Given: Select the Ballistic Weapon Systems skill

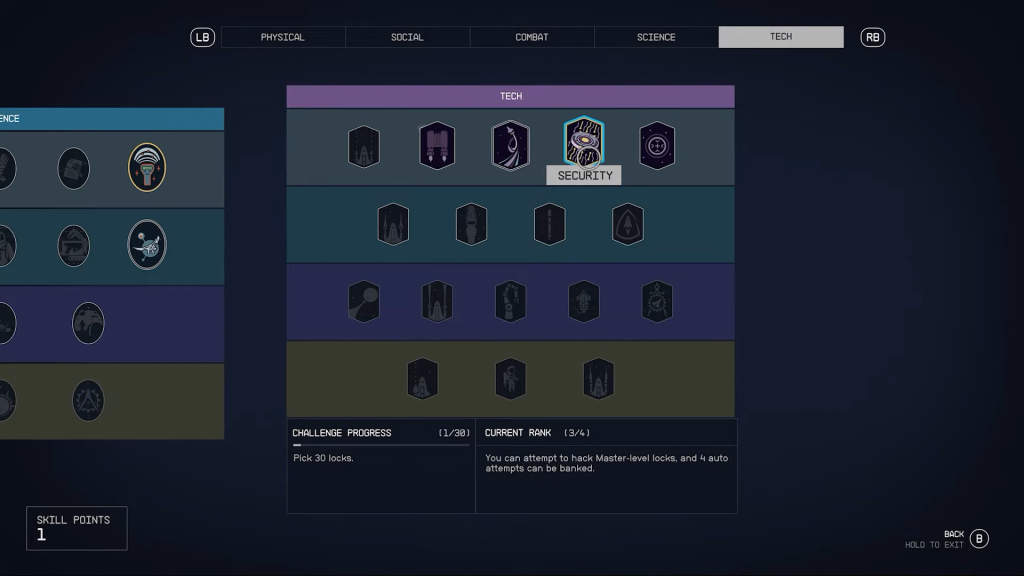Looking at the screenshot, I should 364,144.
